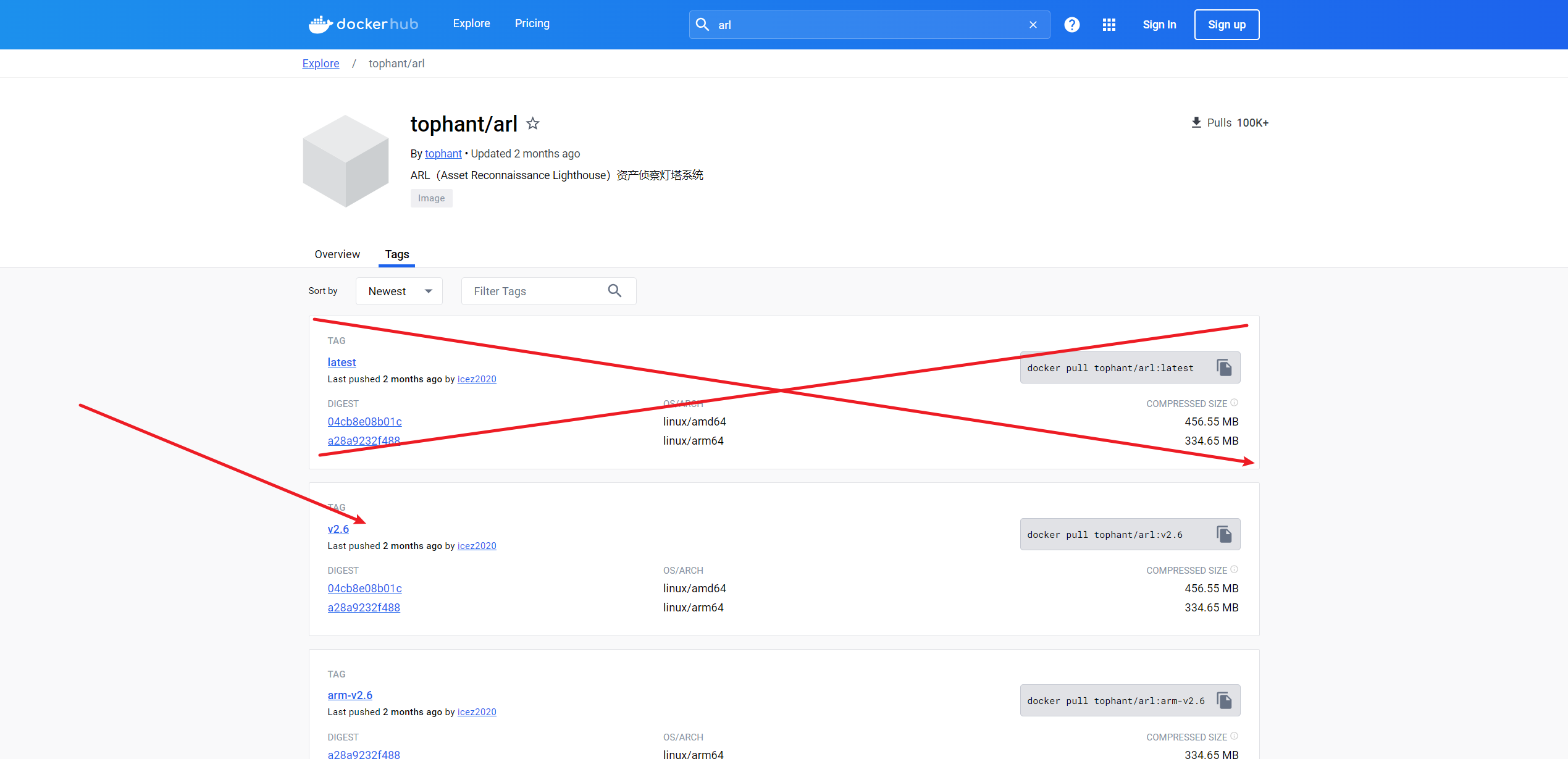1568x759 pixels.
Task: Click the Docker Hub logo
Action: pos(363,24)
